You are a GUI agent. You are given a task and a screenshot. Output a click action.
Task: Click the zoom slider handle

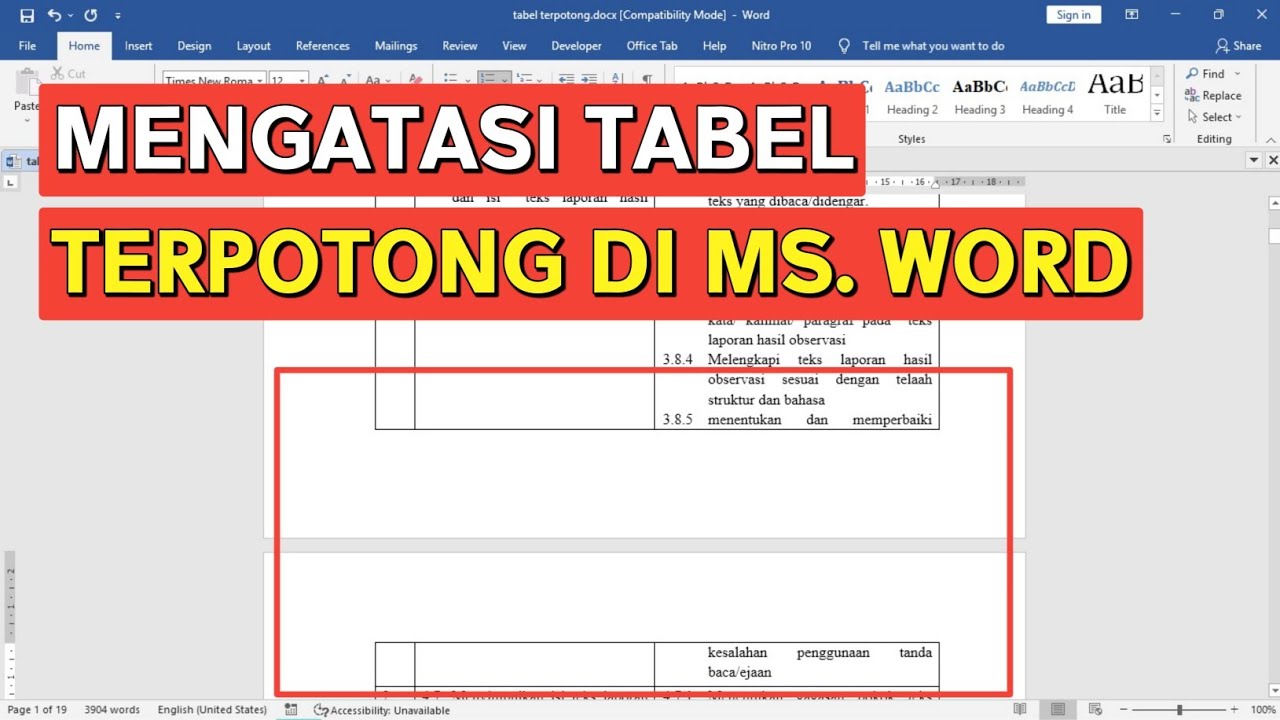pos(1179,710)
